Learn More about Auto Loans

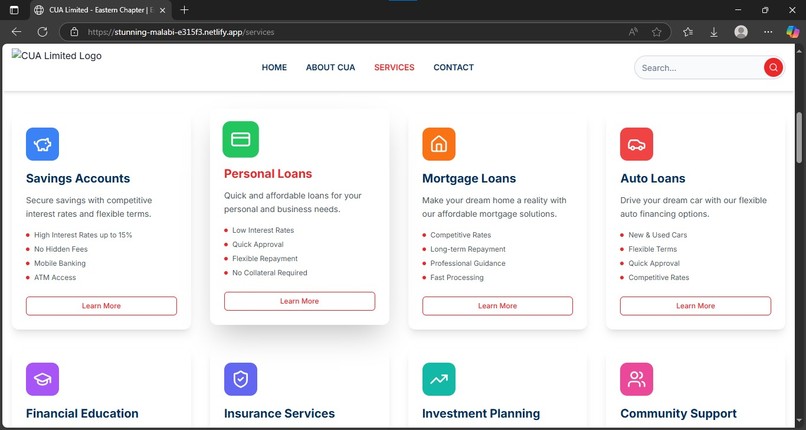pyautogui.click(x=695, y=306)
